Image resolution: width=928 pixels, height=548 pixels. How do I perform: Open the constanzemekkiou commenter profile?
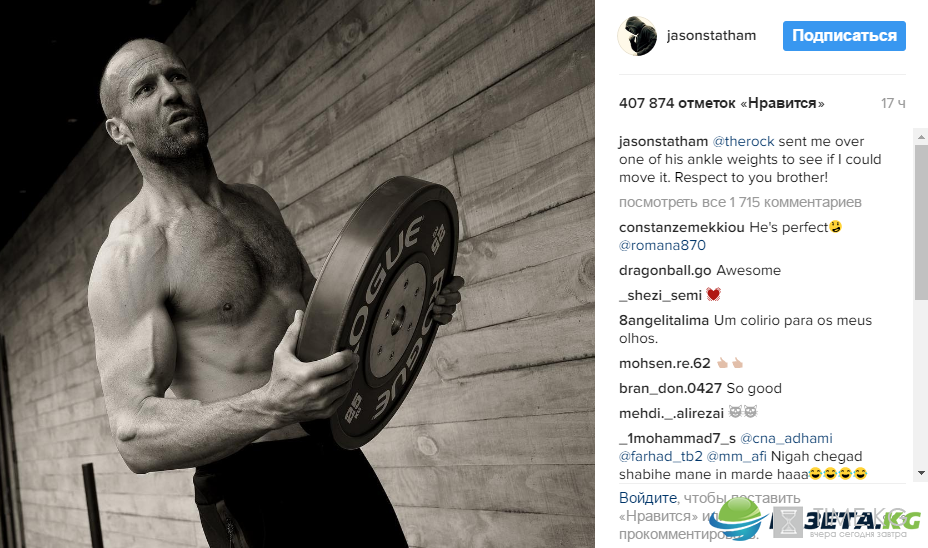682,227
